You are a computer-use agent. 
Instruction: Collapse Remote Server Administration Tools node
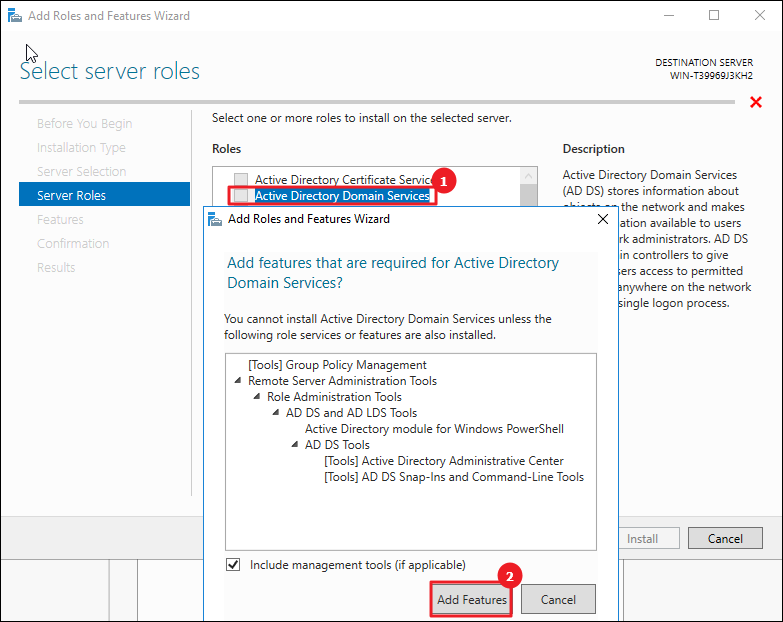click(238, 380)
